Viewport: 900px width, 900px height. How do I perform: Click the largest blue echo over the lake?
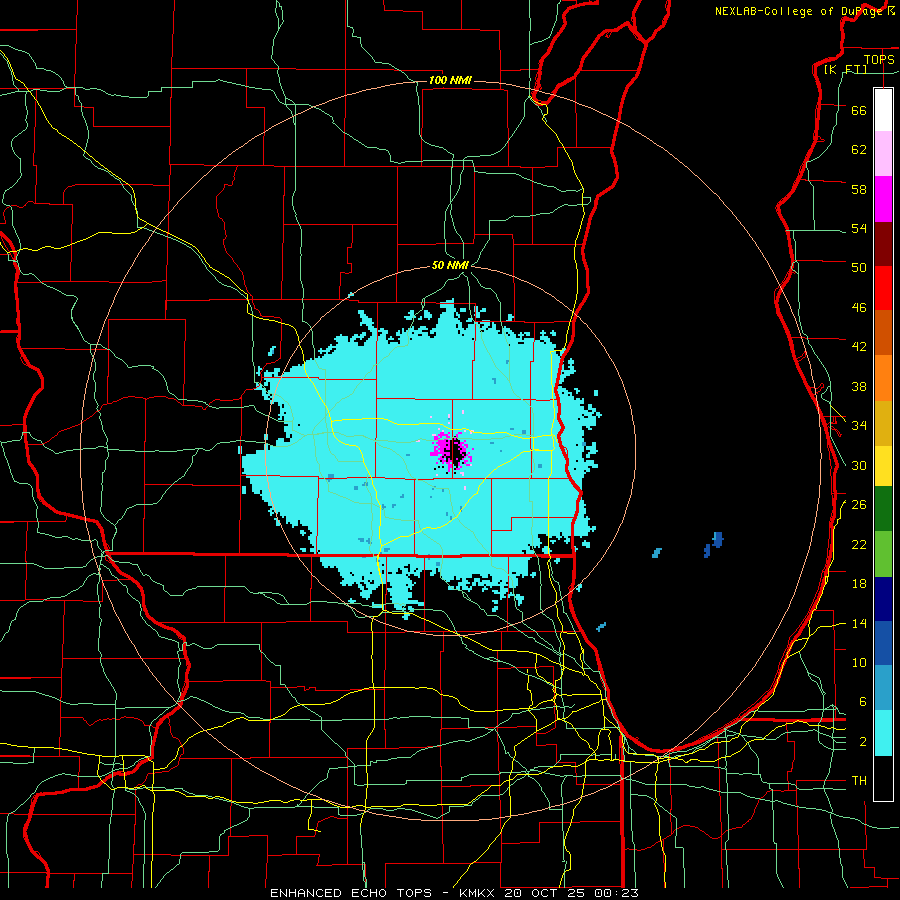pos(717,540)
